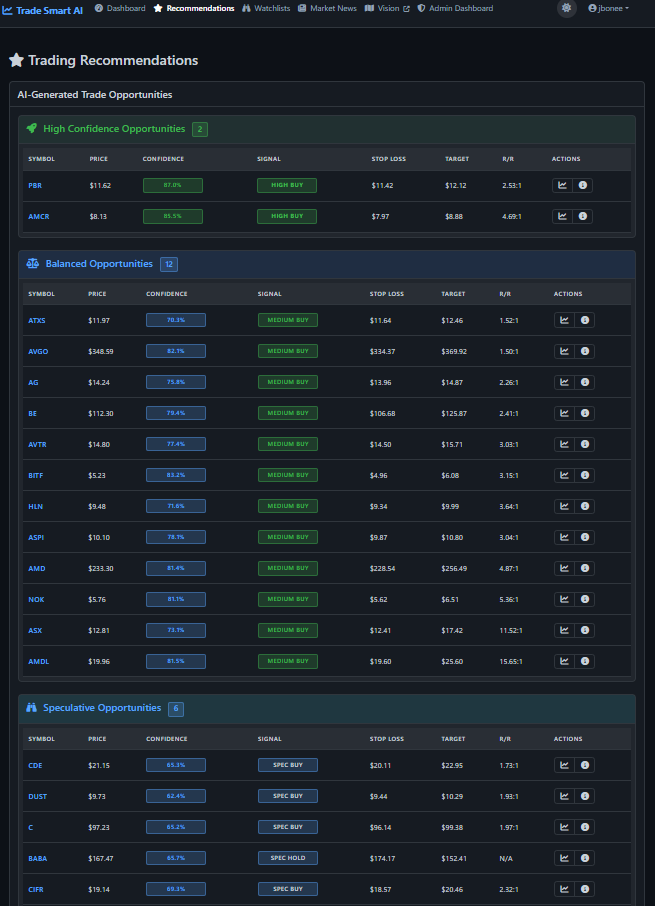655x906 pixels.
Task: Click the ATXS symbol link
Action: pos(36,320)
